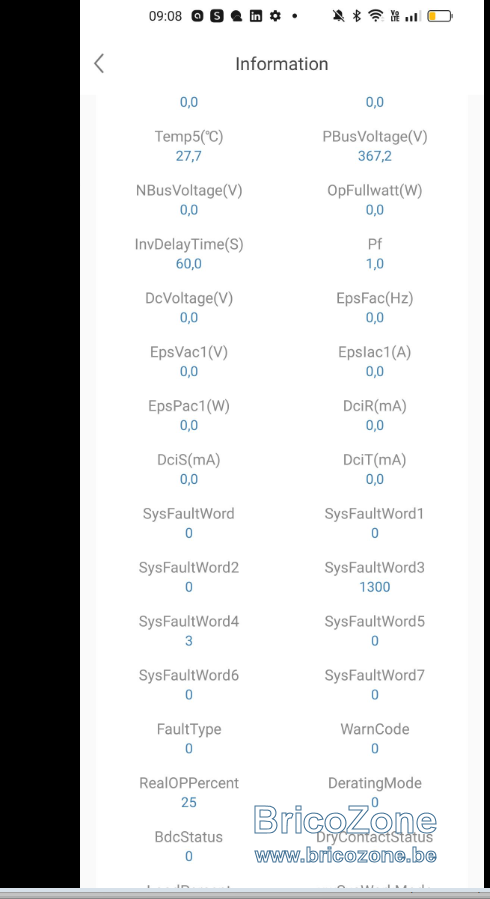Select the FaultType label
The image size is (490, 899).
point(189,729)
